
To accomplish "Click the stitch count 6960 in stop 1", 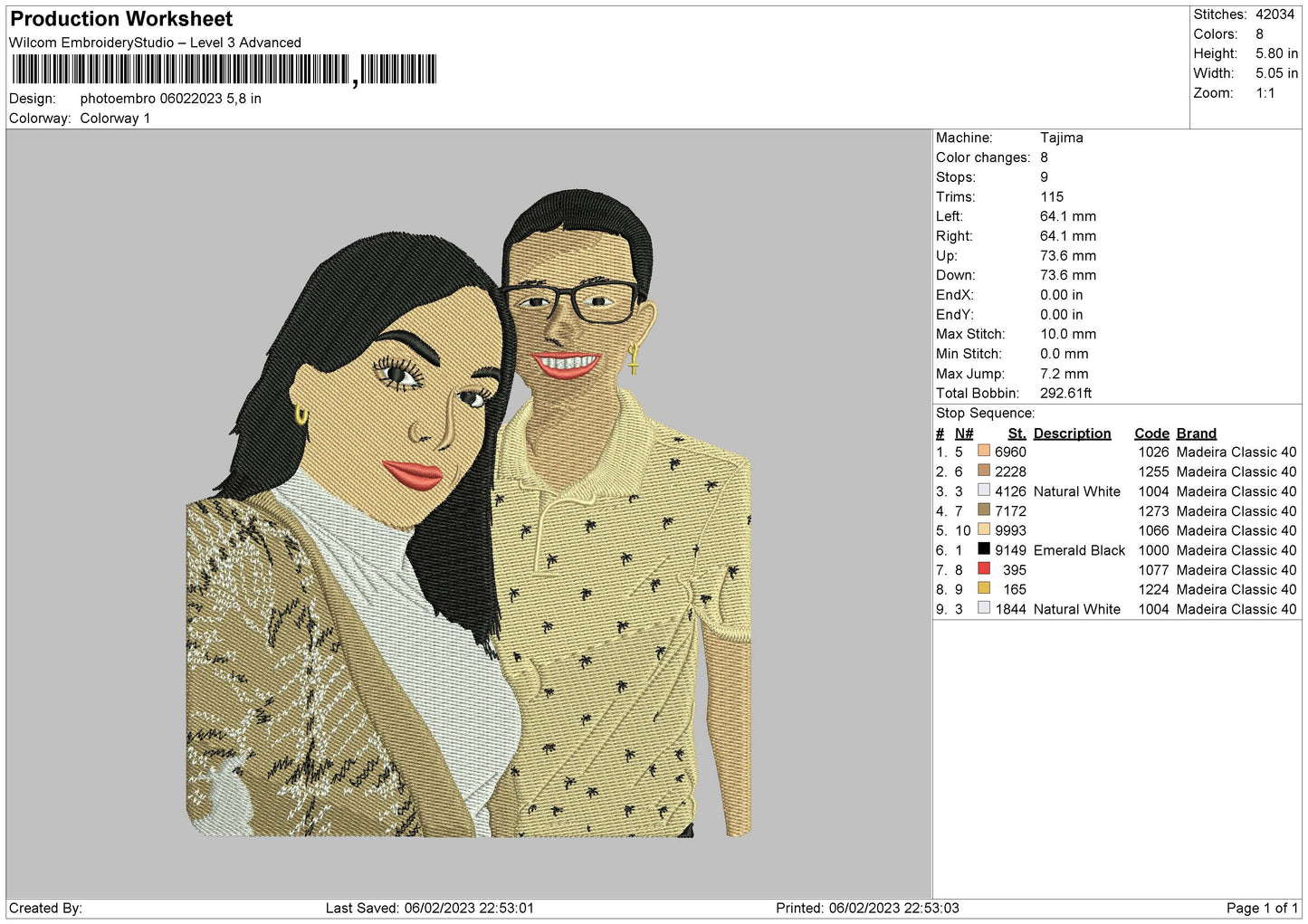I will point(1010,452).
